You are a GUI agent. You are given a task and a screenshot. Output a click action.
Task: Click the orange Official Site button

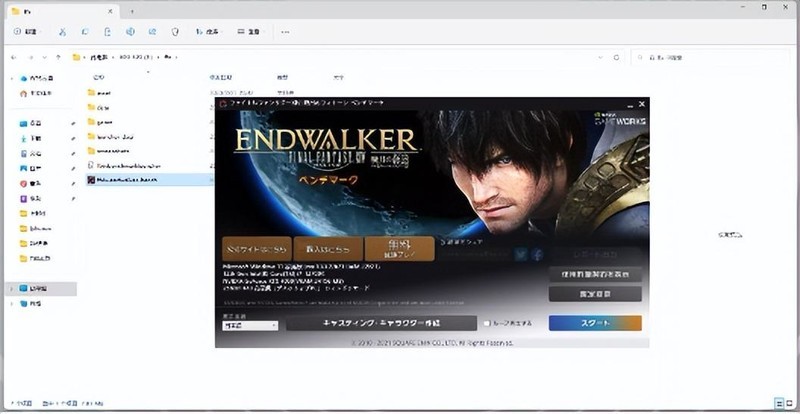257,249
